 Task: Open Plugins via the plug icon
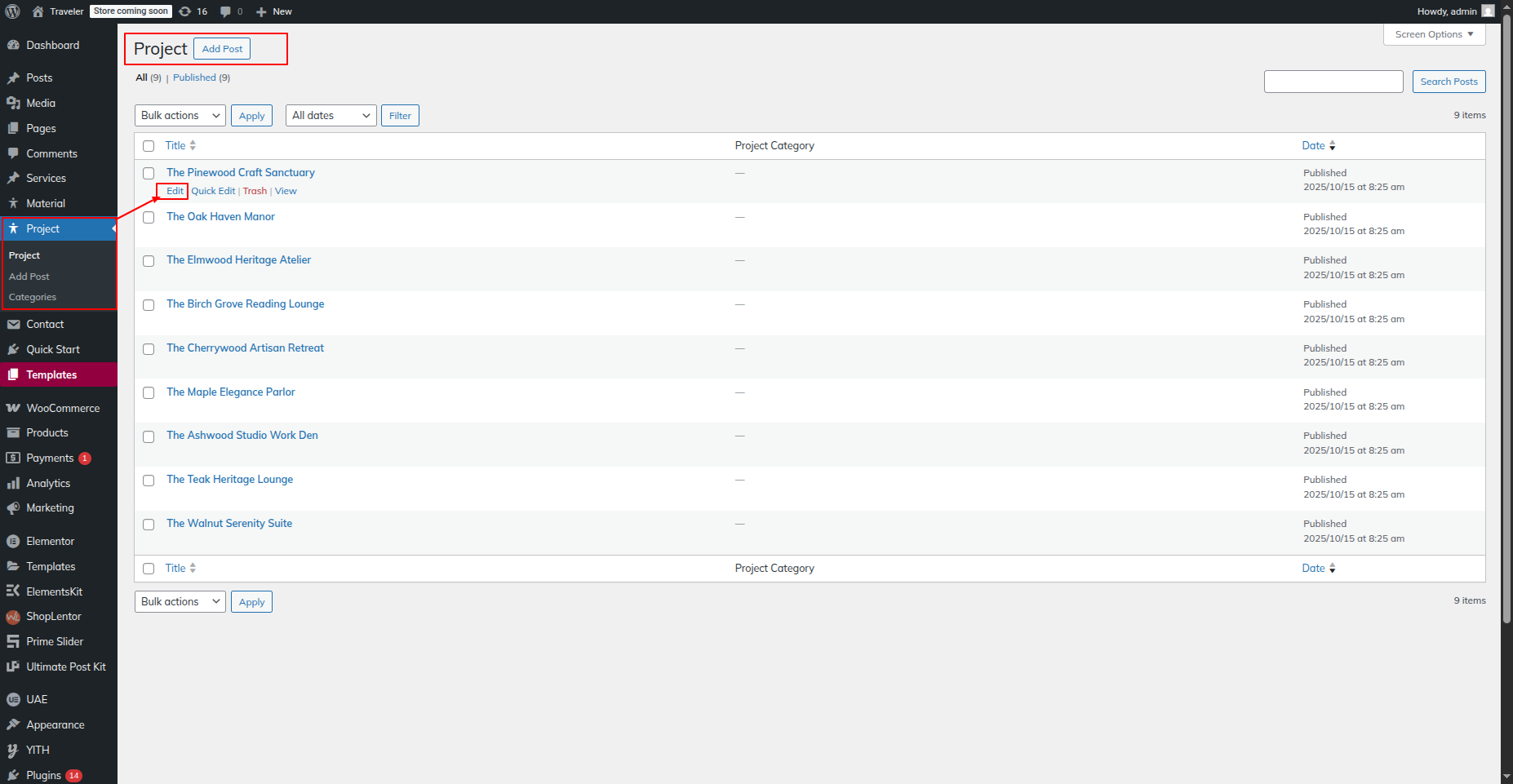tap(13, 775)
